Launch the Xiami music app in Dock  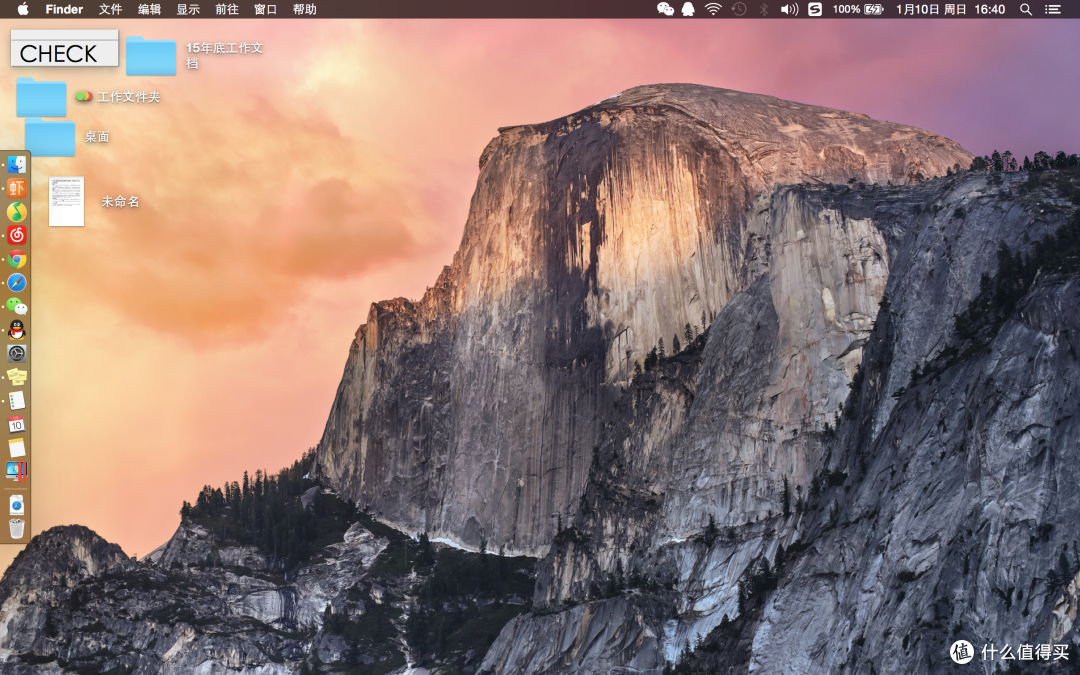coord(17,188)
